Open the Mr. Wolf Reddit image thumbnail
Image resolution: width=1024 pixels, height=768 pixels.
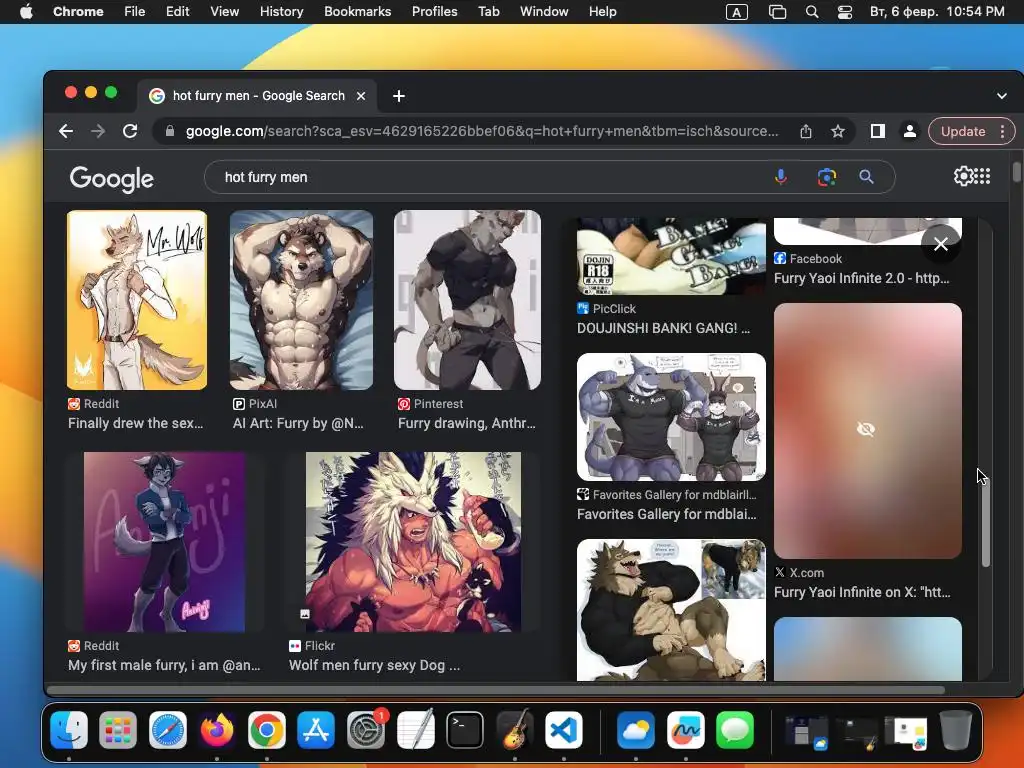[136, 300]
